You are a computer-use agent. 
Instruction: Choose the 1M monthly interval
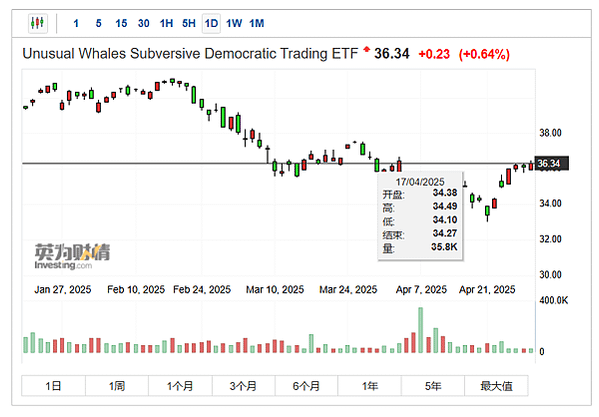(257, 24)
